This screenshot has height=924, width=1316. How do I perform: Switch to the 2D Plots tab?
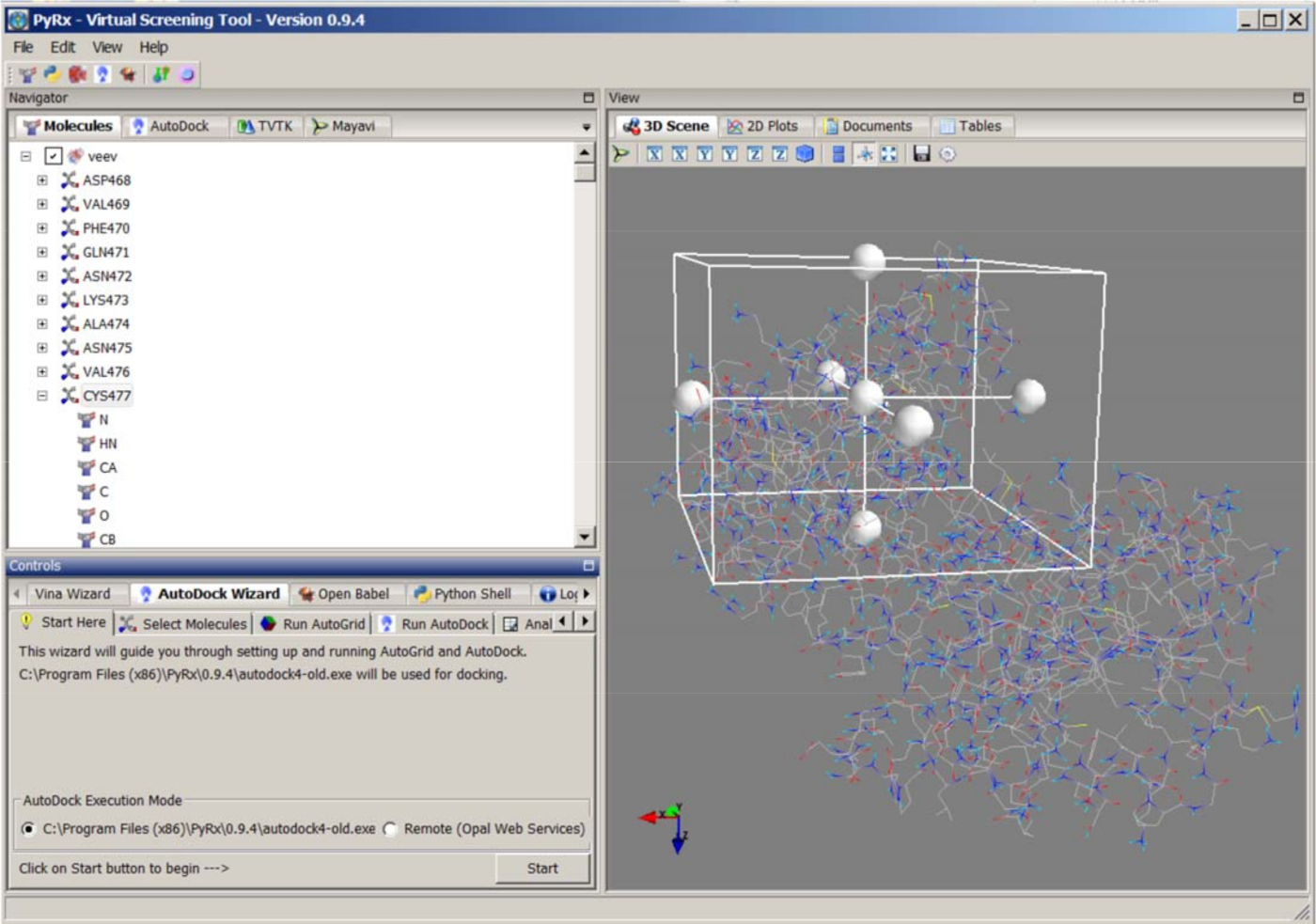click(762, 126)
